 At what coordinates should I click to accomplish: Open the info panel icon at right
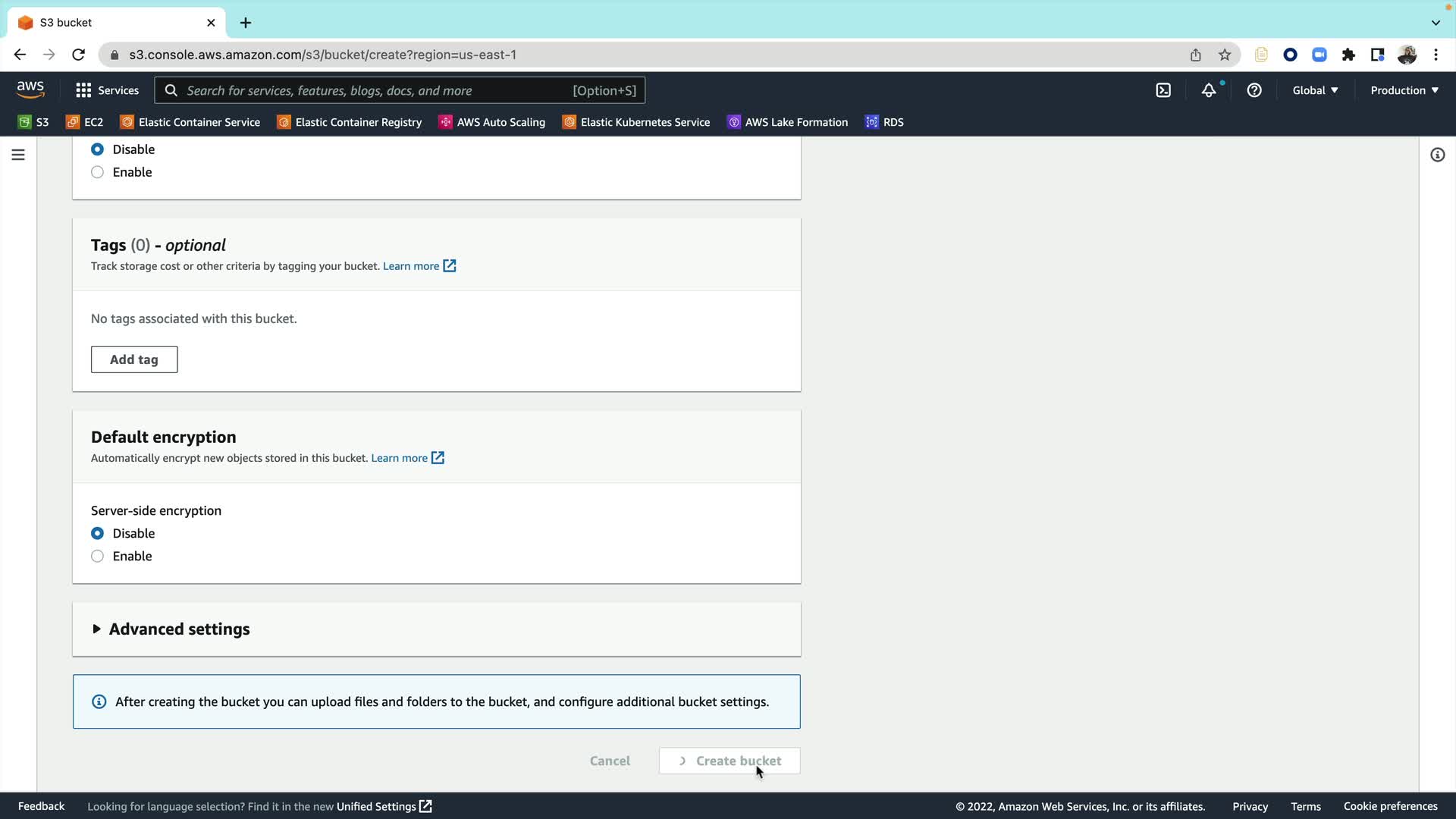pyautogui.click(x=1437, y=155)
